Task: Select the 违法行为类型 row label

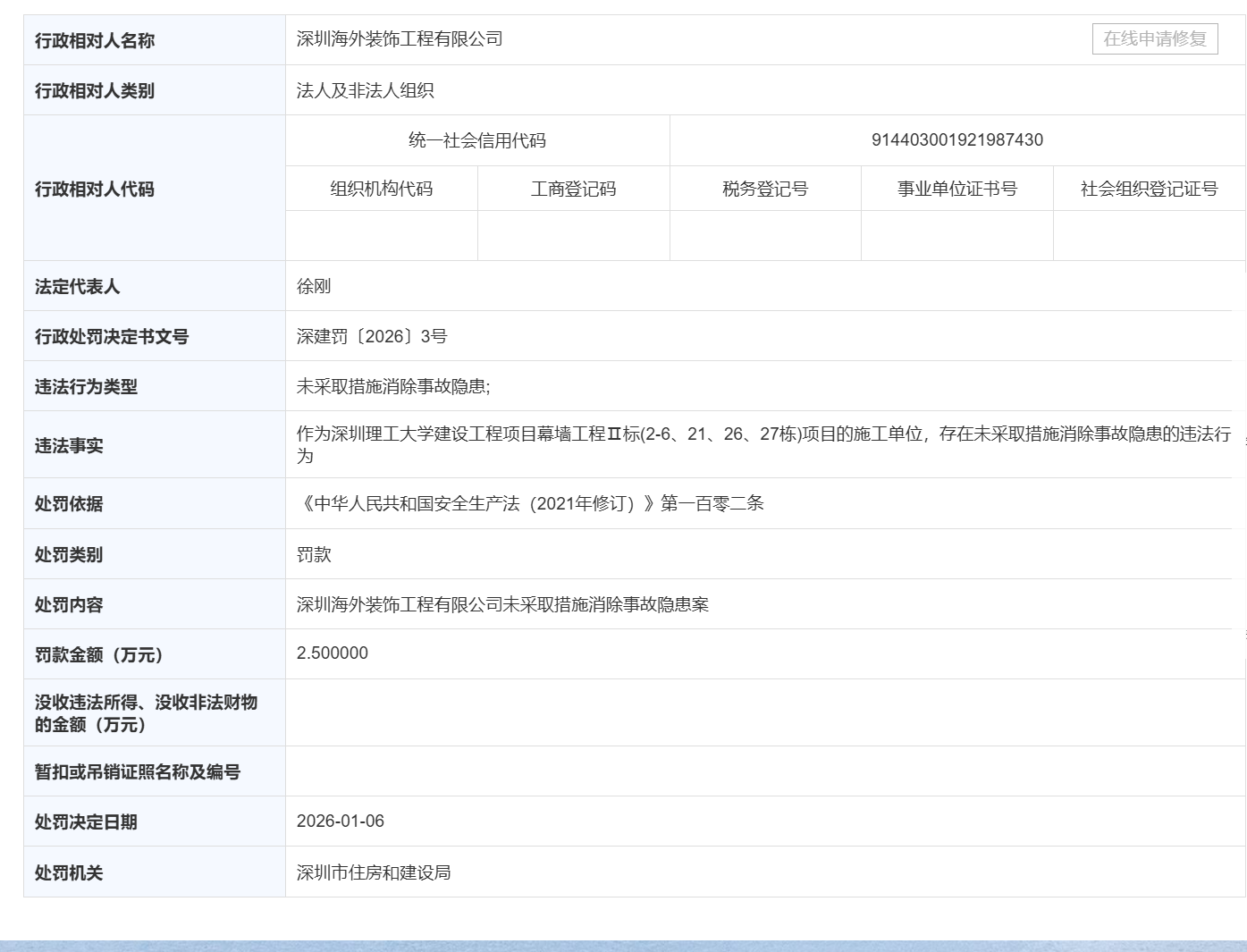Action: tap(86, 386)
